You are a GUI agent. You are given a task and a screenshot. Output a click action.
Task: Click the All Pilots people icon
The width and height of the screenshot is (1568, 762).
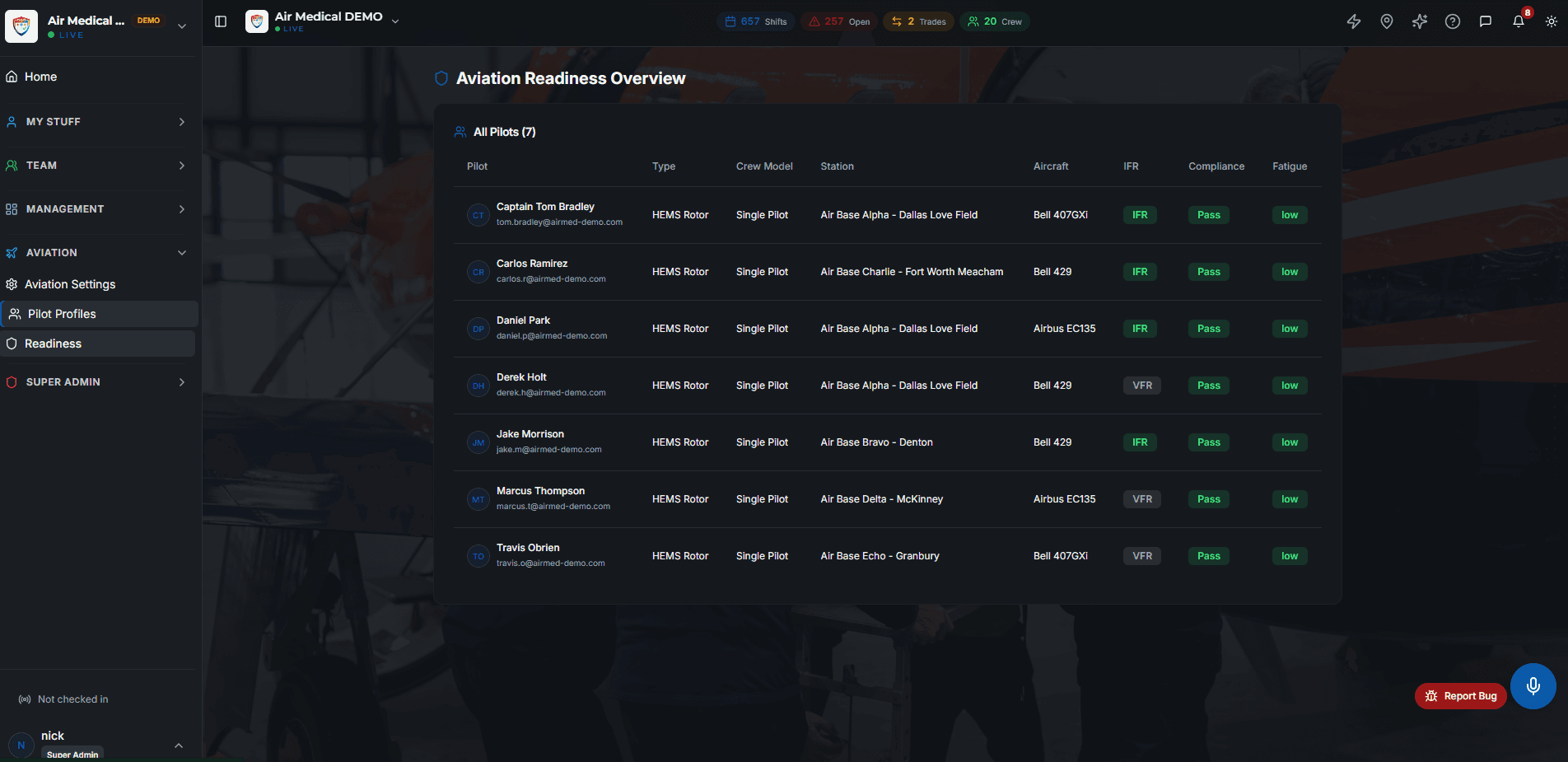[x=460, y=132]
